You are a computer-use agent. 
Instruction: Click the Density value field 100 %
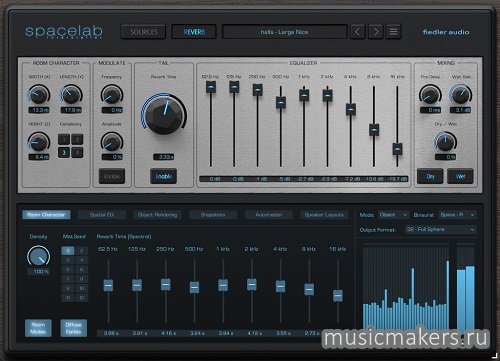click(x=39, y=272)
